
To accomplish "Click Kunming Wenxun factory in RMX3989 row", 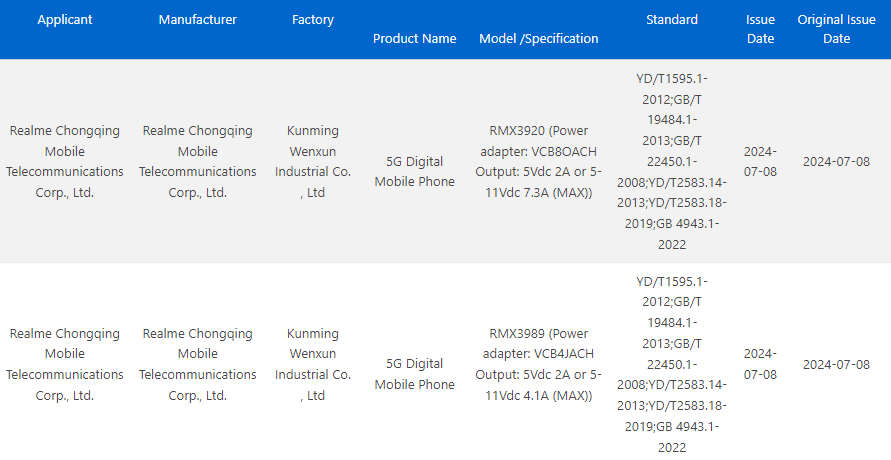I will coord(313,364).
